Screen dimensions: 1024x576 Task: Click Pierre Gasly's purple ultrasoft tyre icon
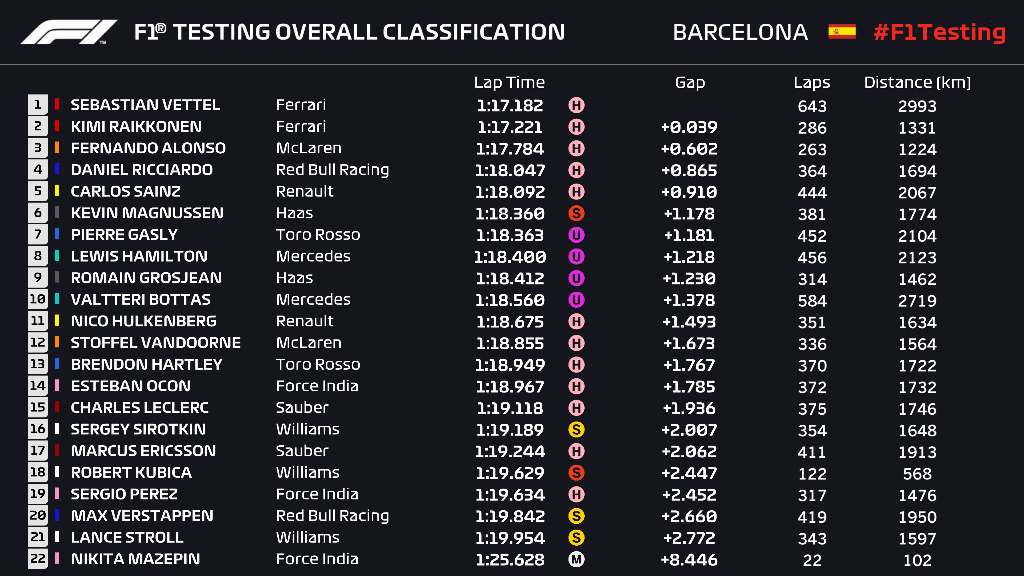(576, 235)
